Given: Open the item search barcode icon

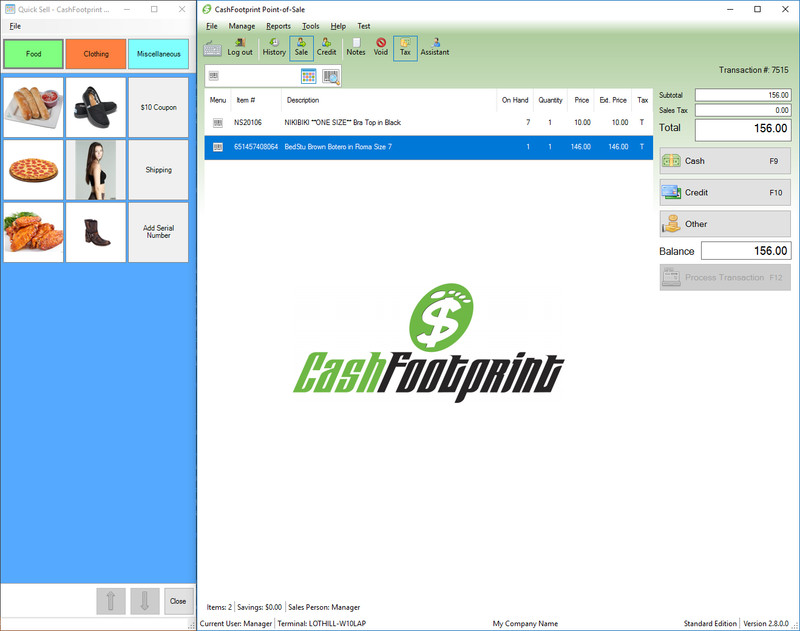Looking at the screenshot, I should (331, 77).
